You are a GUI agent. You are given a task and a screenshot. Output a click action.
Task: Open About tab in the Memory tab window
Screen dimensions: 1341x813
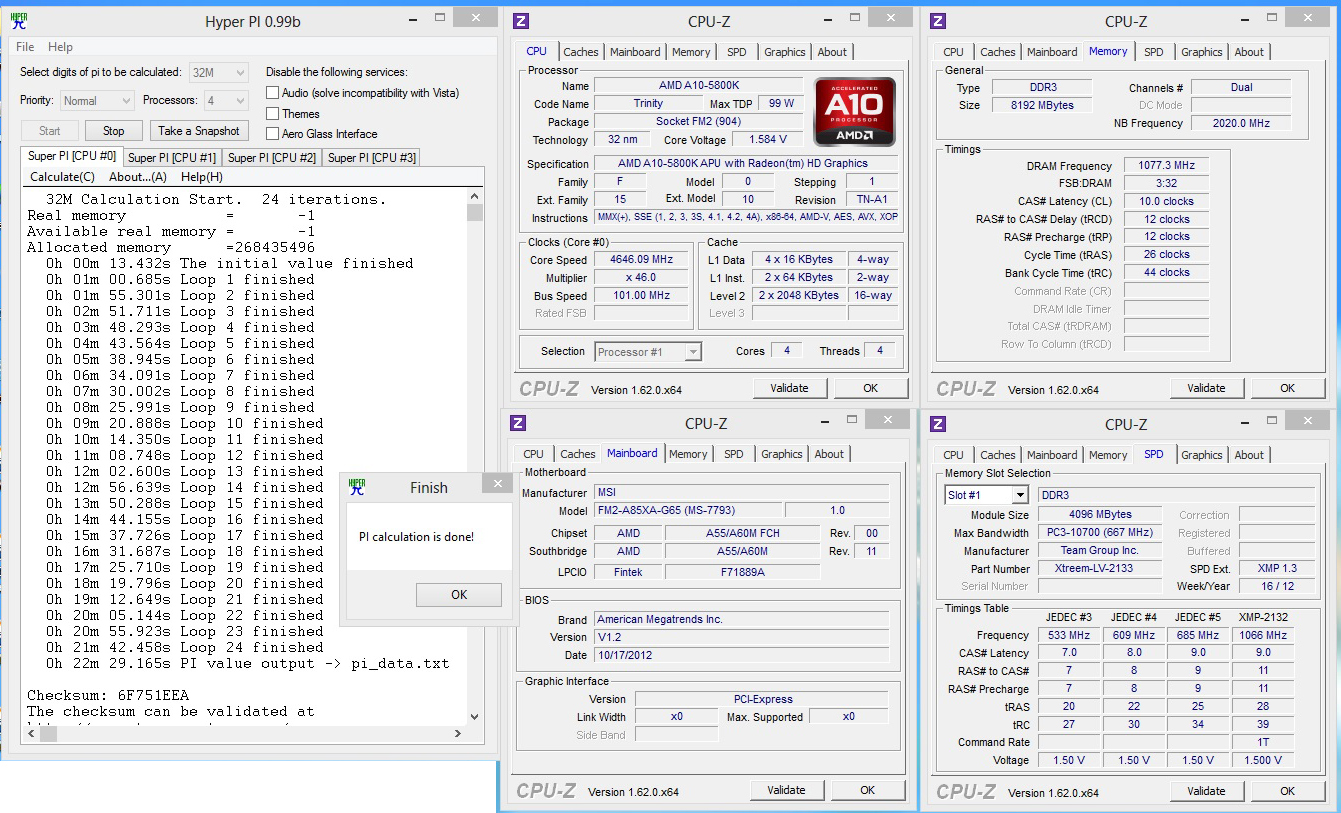click(x=1249, y=52)
